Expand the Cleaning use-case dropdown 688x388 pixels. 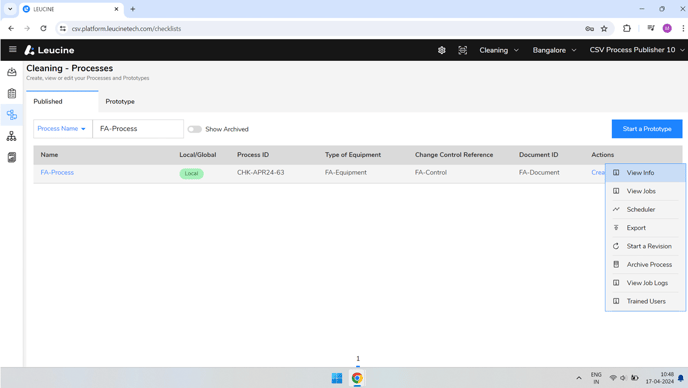(x=499, y=50)
